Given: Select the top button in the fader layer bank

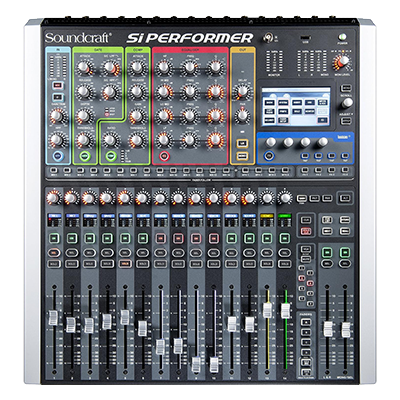Looking at the screenshot, I should click(306, 322).
